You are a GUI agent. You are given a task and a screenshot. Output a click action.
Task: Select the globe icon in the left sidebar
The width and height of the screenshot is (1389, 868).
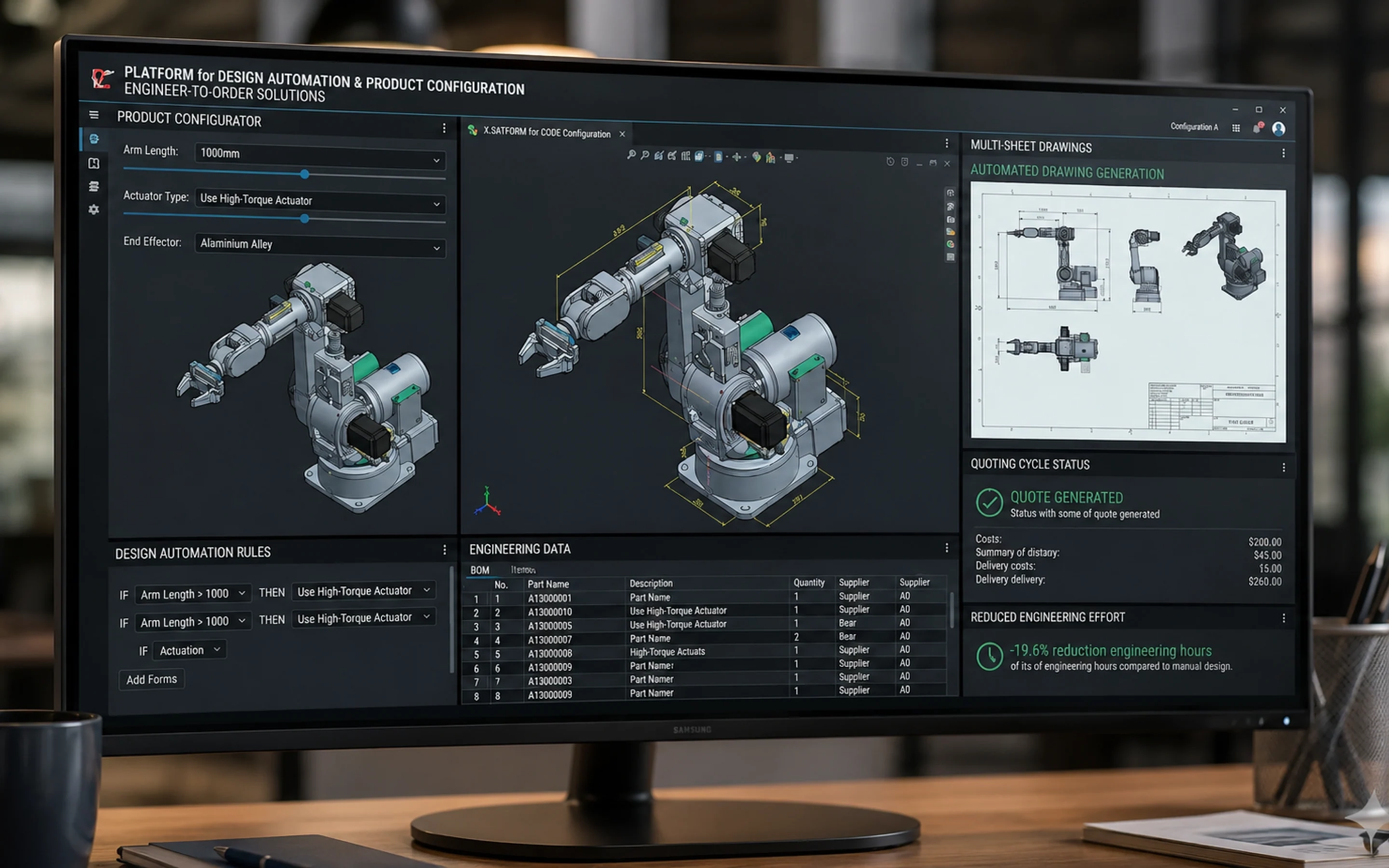(94, 139)
